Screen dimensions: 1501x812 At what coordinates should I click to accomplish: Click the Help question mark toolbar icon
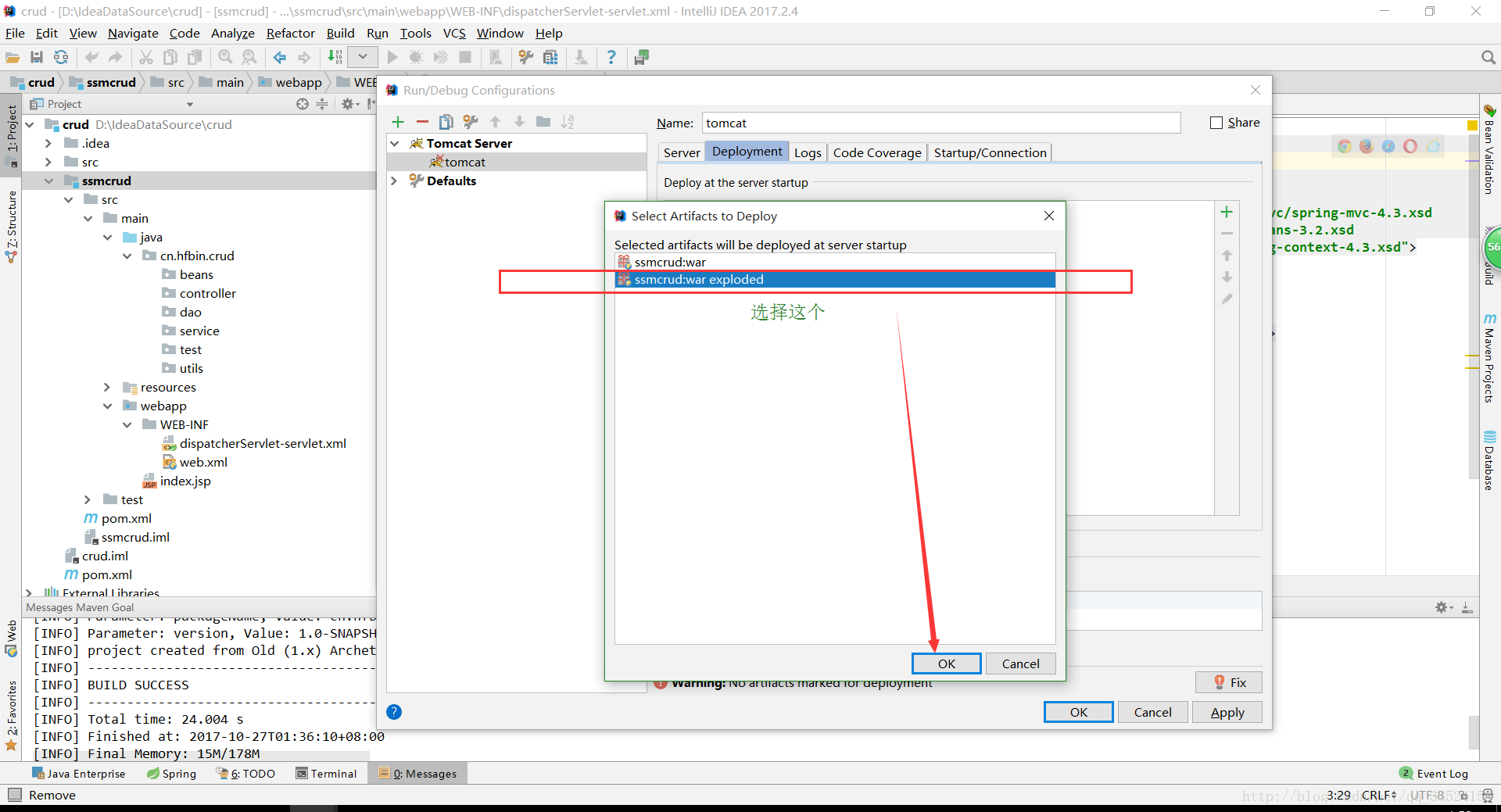coord(611,57)
